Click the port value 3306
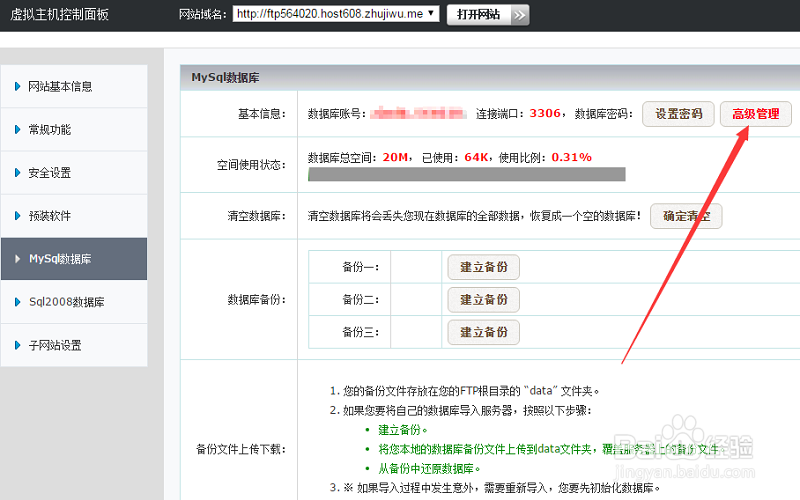 click(x=545, y=113)
